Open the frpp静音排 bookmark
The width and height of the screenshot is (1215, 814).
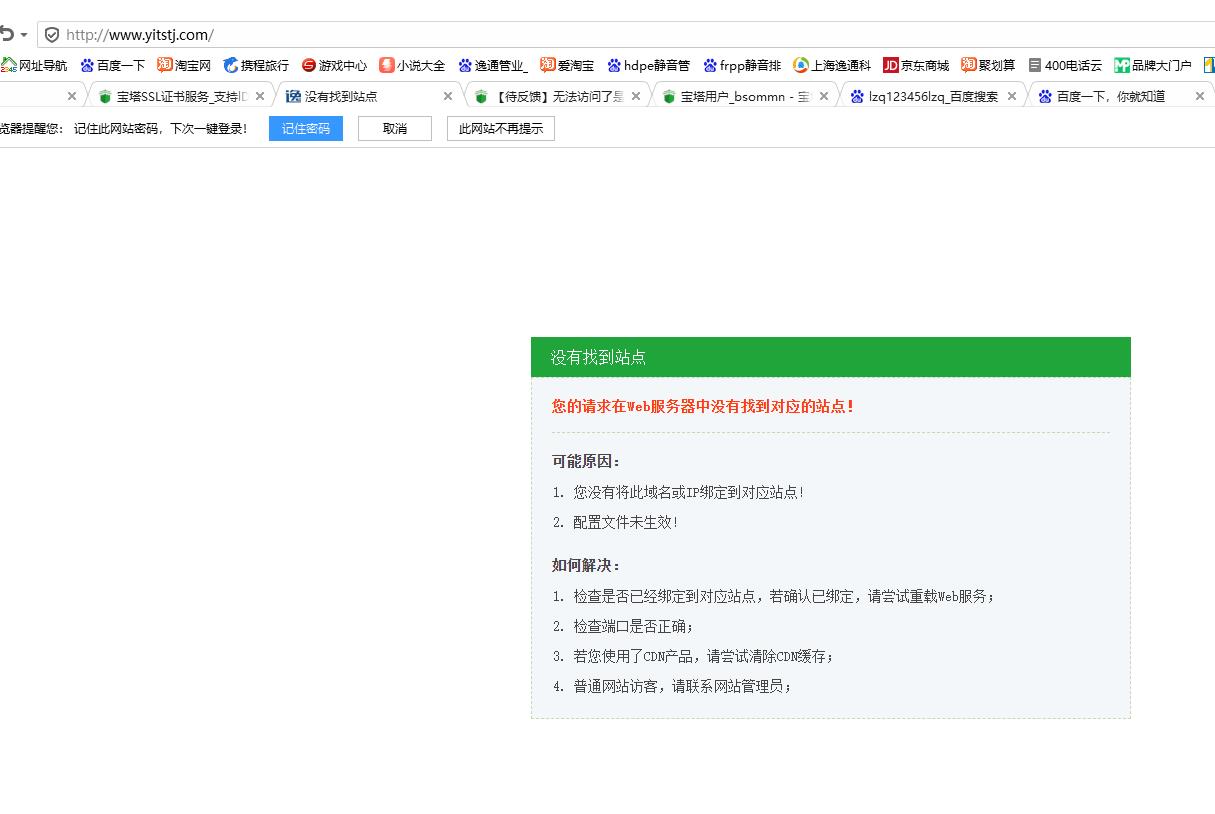click(x=742, y=65)
